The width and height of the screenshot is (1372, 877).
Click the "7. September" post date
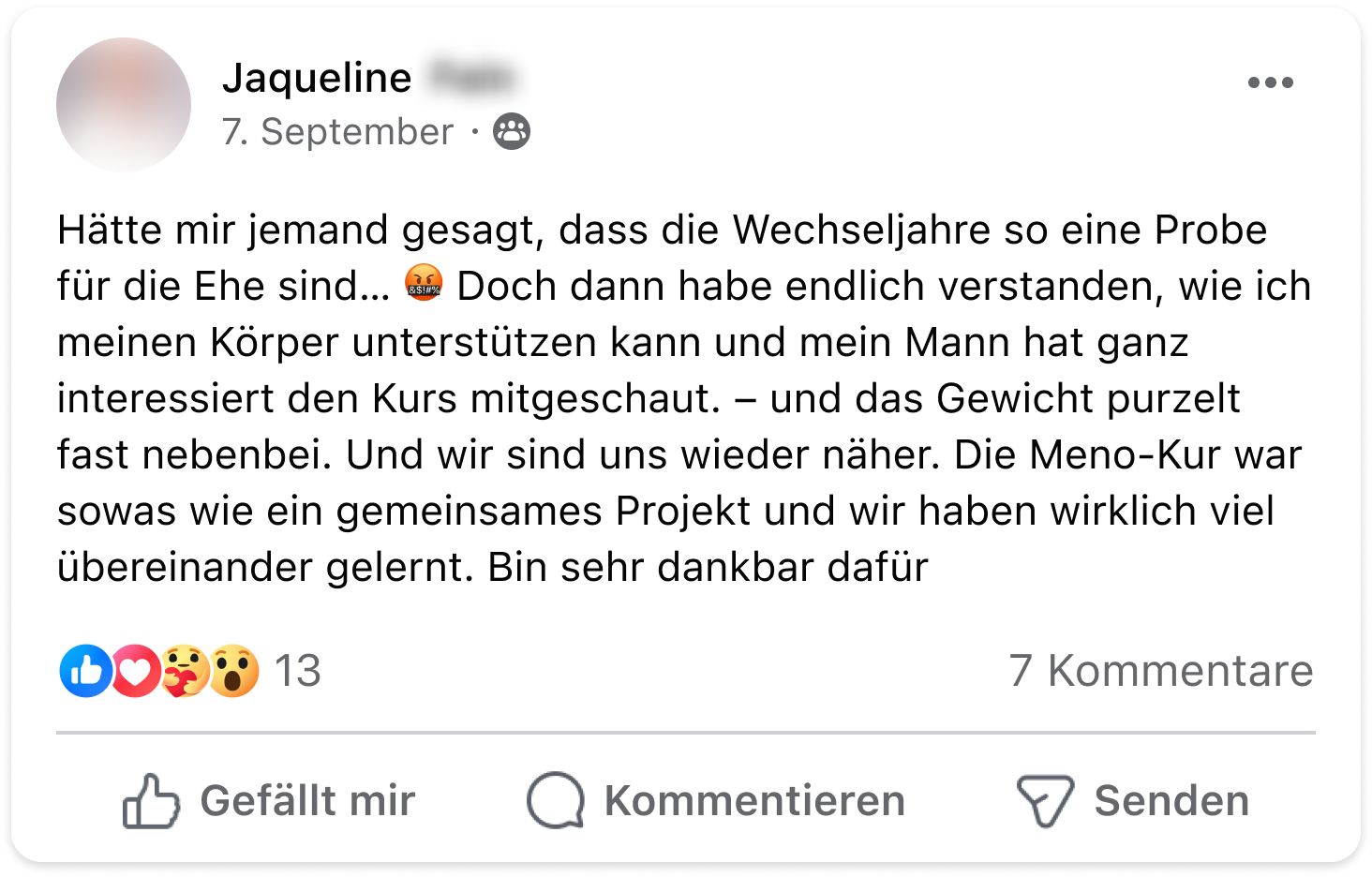(337, 132)
